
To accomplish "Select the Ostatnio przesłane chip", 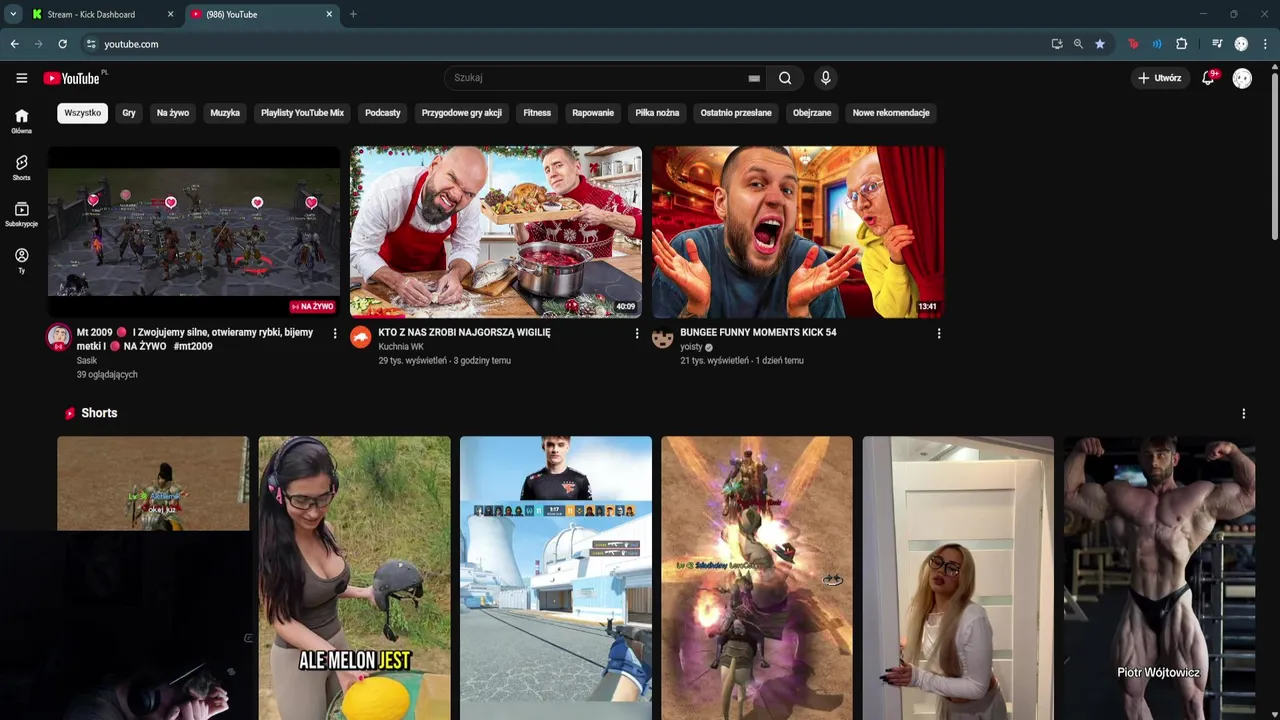I will pos(736,113).
